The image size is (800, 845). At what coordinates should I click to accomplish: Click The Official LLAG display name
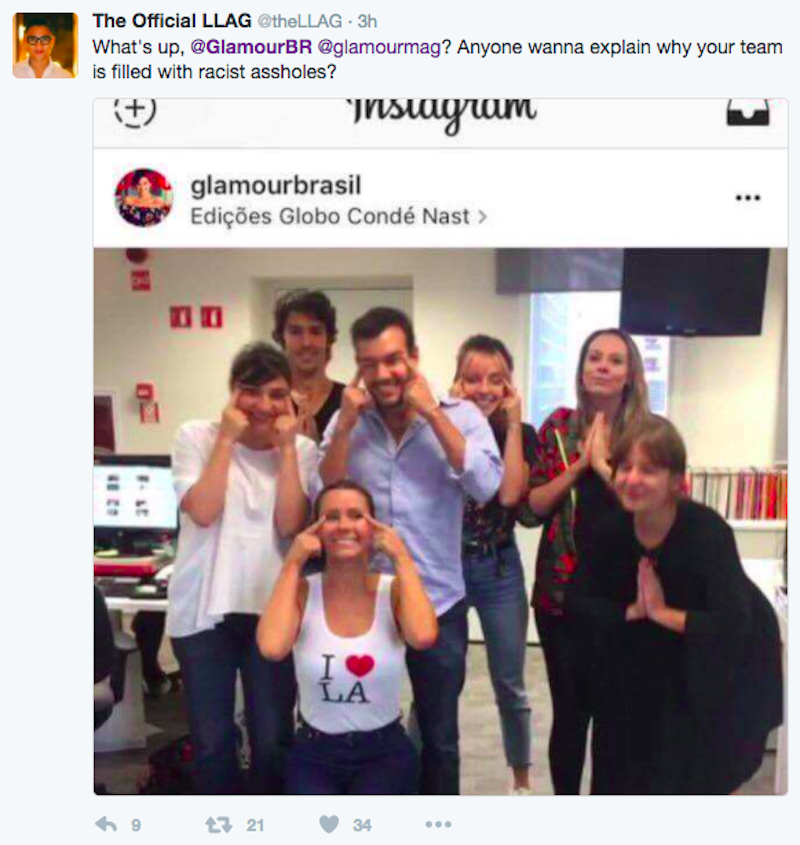[172, 20]
